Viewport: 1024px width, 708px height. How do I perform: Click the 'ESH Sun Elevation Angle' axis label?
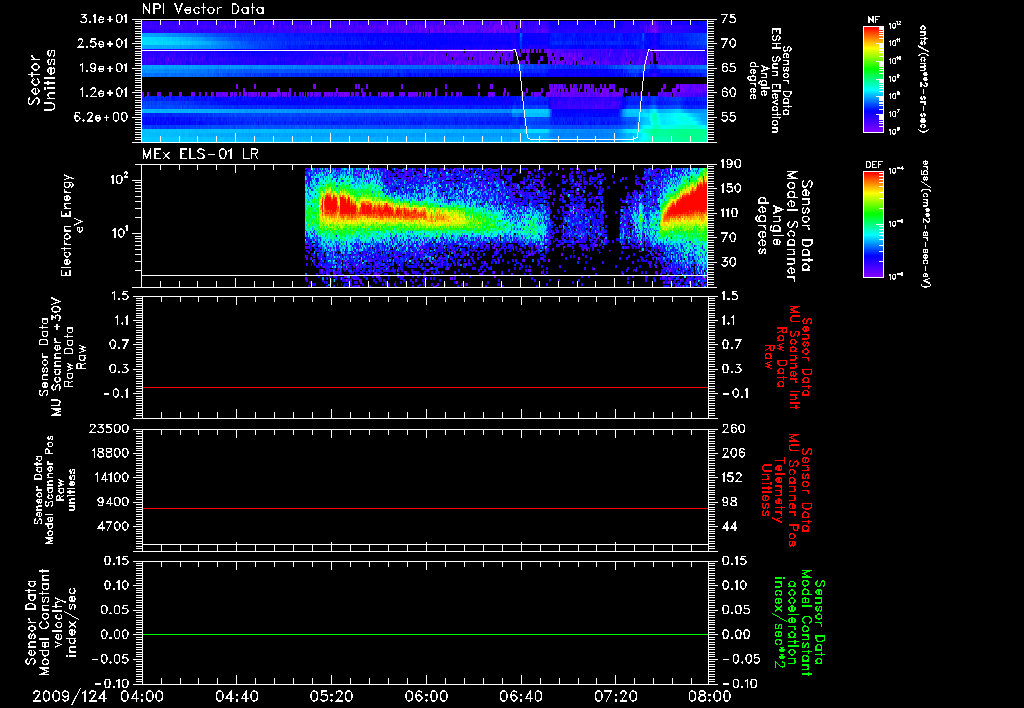pyautogui.click(x=771, y=80)
